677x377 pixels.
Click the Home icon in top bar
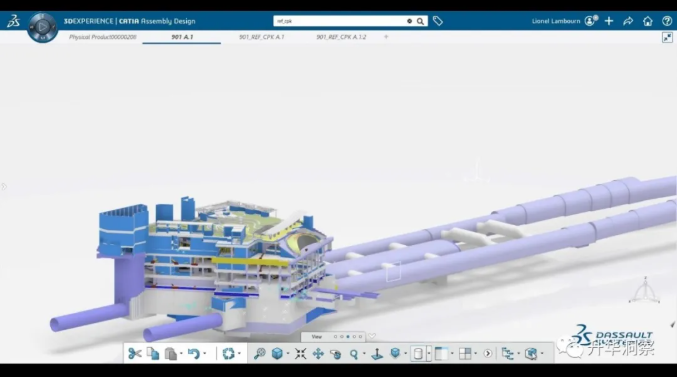648,21
